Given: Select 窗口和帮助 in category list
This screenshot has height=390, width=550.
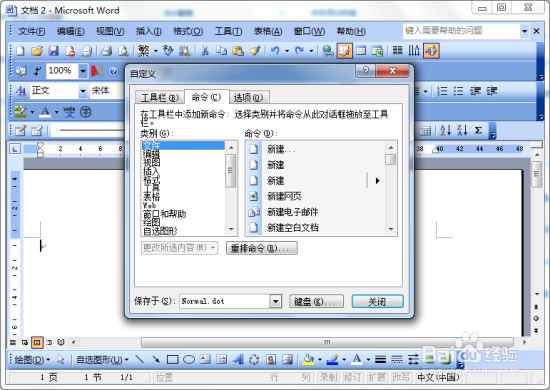Looking at the screenshot, I should point(183,214).
